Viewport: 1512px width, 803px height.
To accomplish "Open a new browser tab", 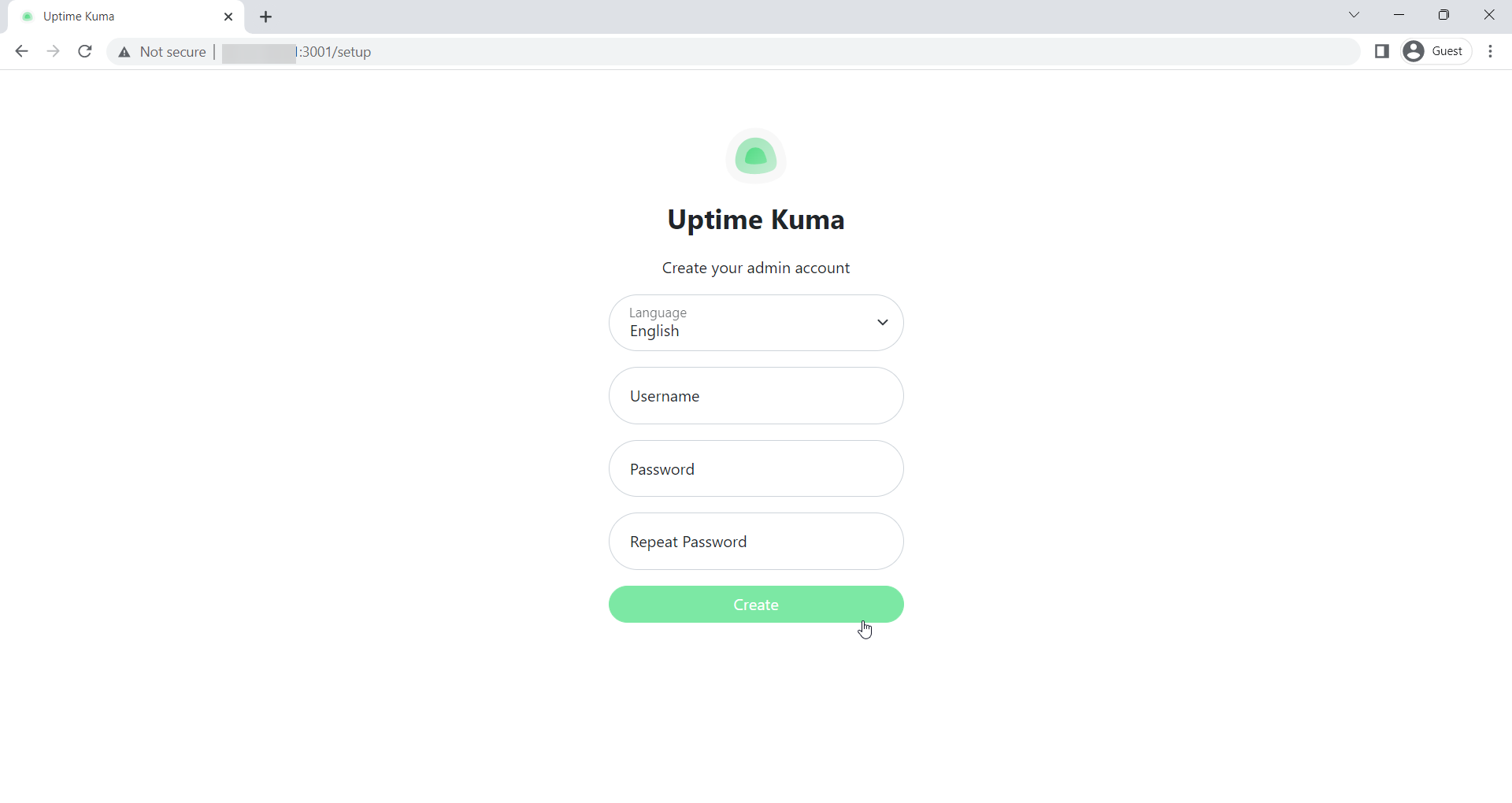I will tap(266, 17).
